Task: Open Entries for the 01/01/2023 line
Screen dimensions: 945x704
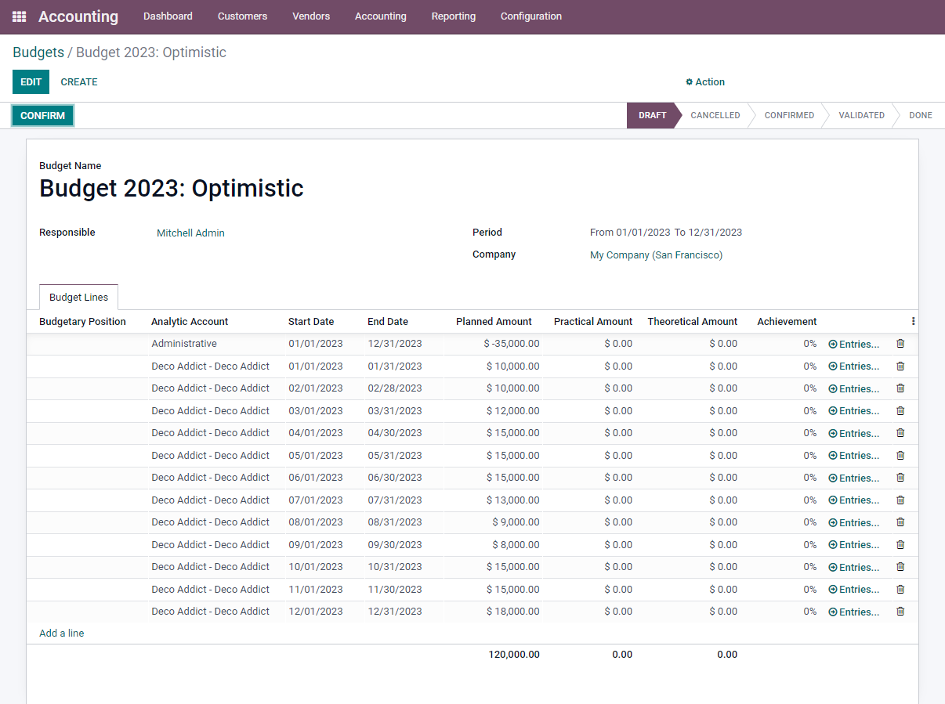Action: pyautogui.click(x=853, y=366)
